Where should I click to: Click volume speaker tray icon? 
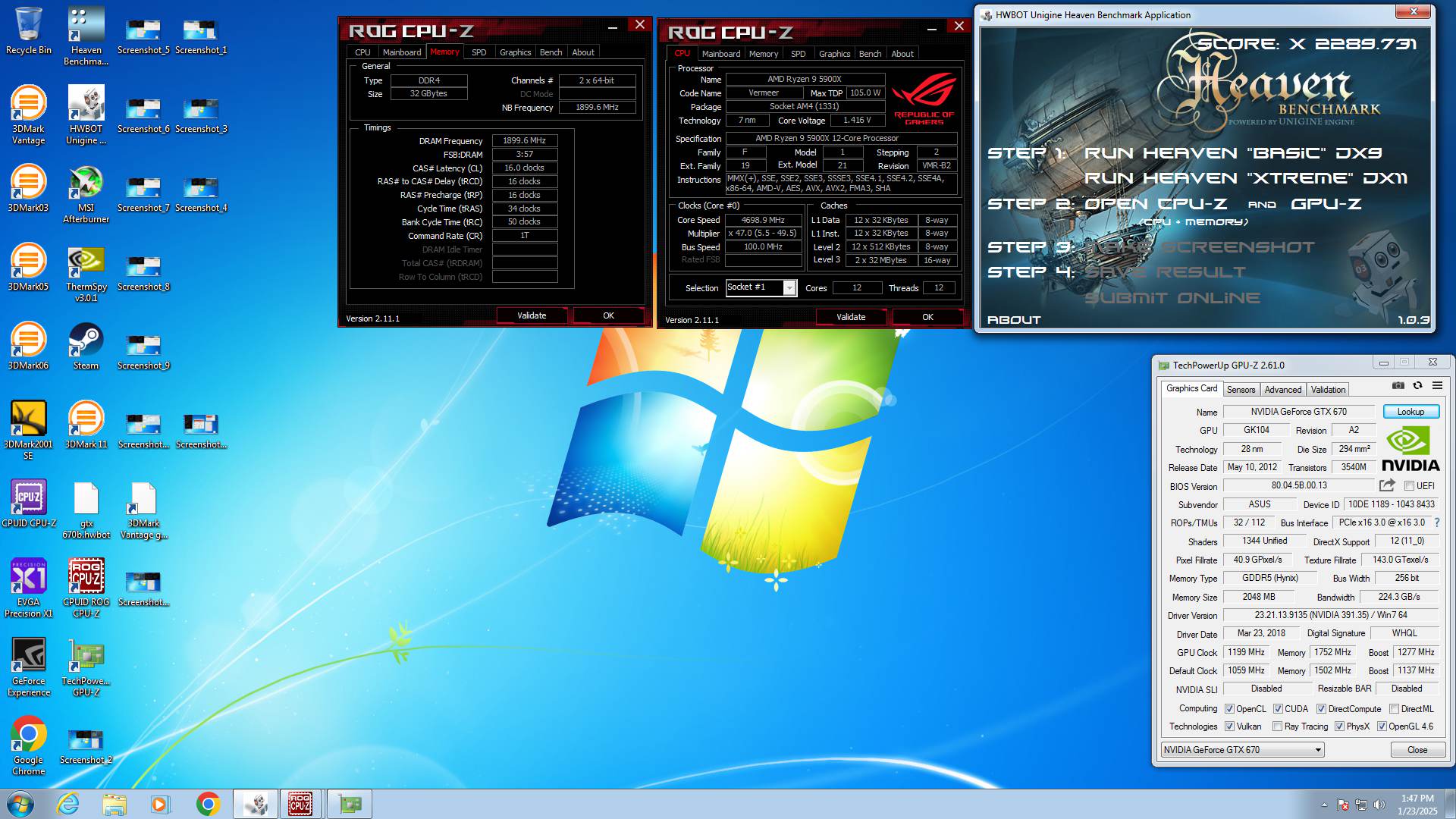tap(1379, 805)
